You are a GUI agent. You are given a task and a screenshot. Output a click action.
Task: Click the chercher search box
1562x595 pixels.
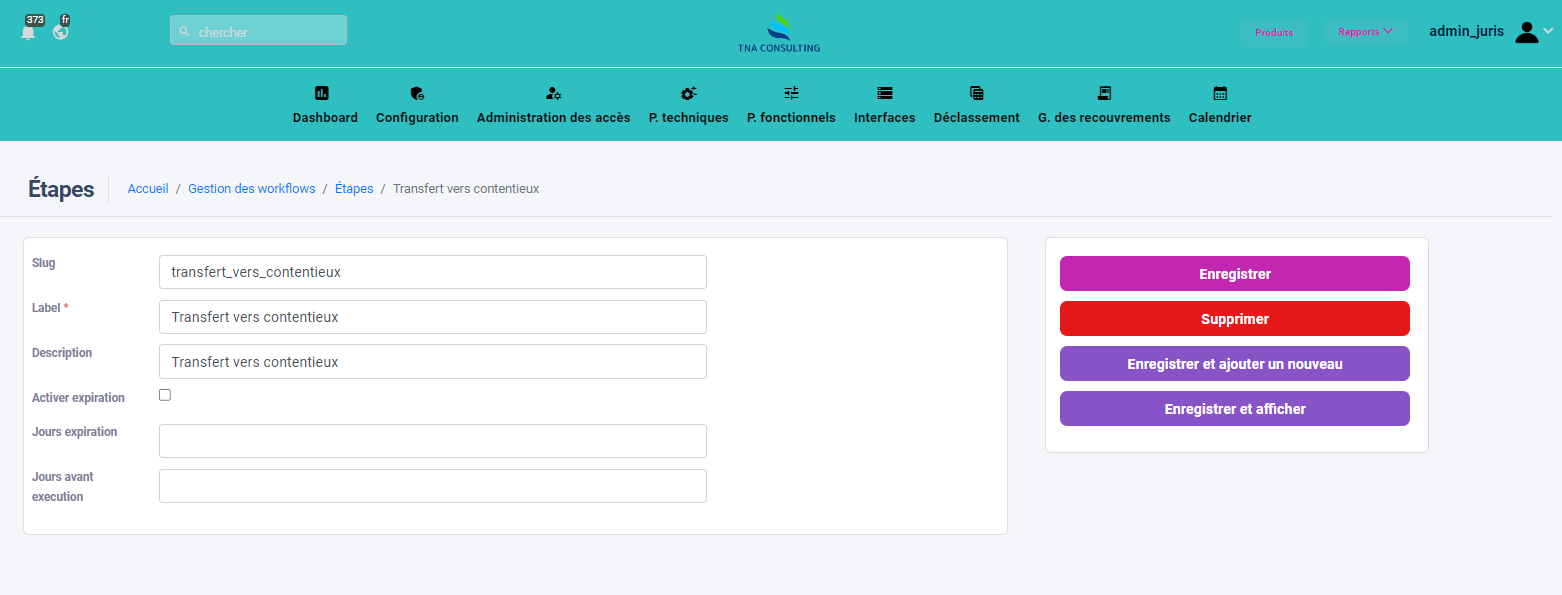pos(258,32)
